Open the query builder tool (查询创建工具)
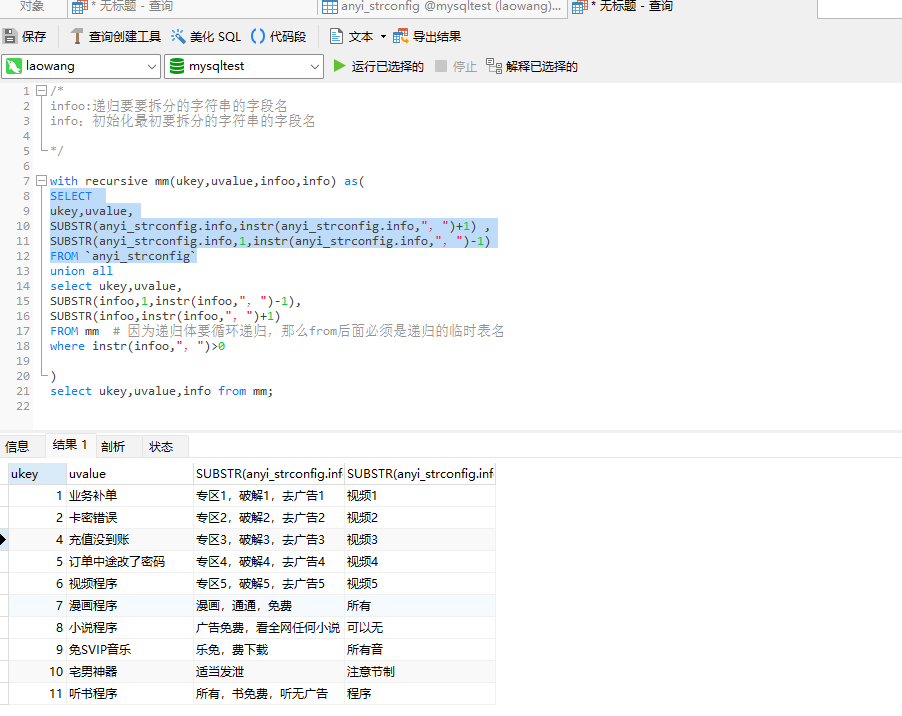 (x=116, y=37)
